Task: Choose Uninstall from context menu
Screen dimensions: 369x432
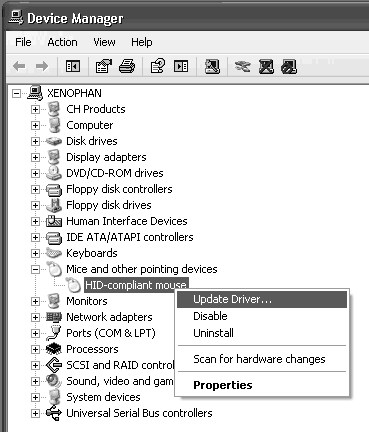Action: point(262,333)
